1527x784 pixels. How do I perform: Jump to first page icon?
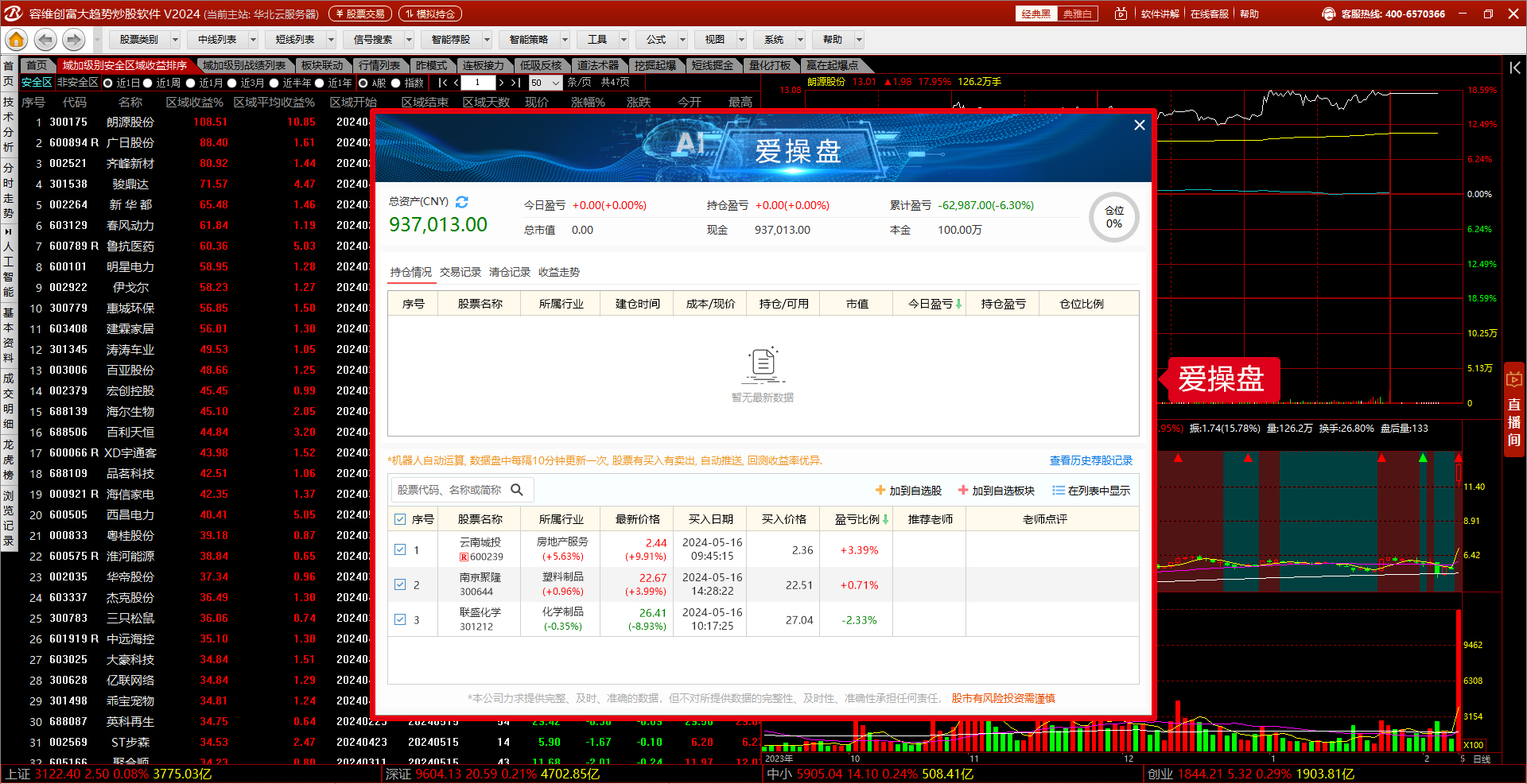pyautogui.click(x=442, y=83)
